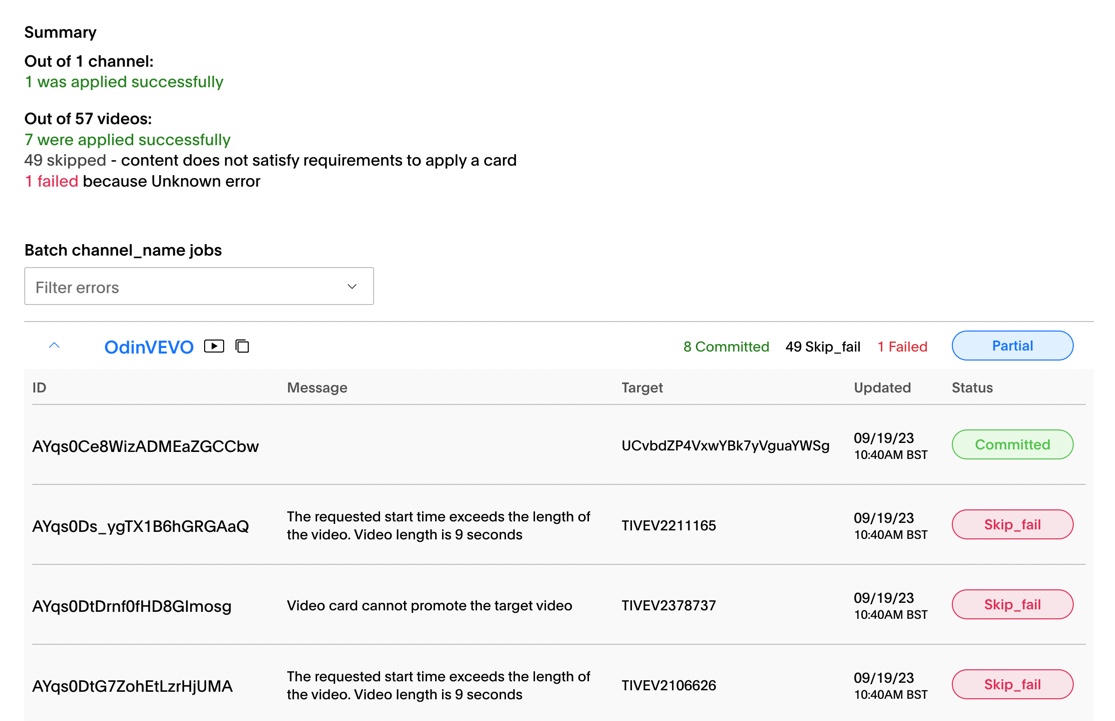Click Skip_fail badge for target TIVEV2378737

click(1013, 604)
